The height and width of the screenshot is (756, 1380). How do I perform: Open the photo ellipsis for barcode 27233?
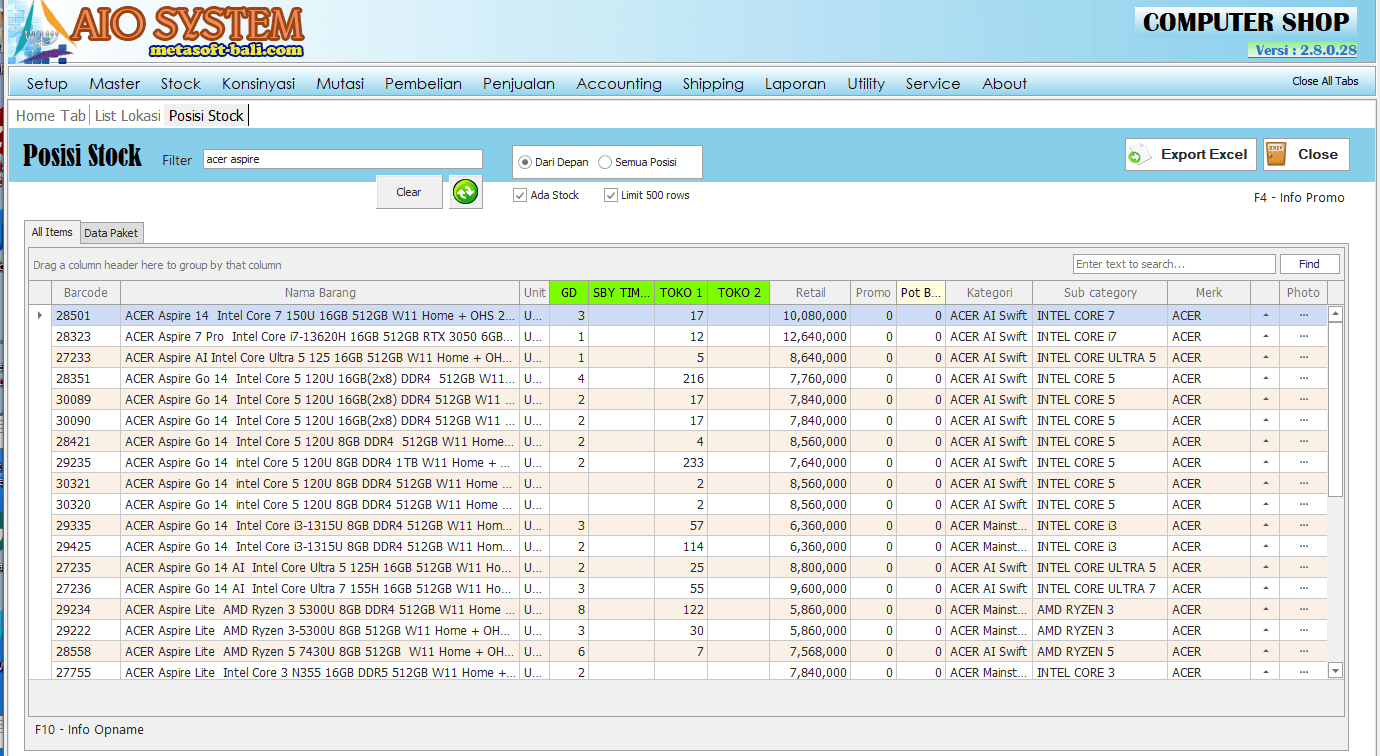coord(1303,357)
